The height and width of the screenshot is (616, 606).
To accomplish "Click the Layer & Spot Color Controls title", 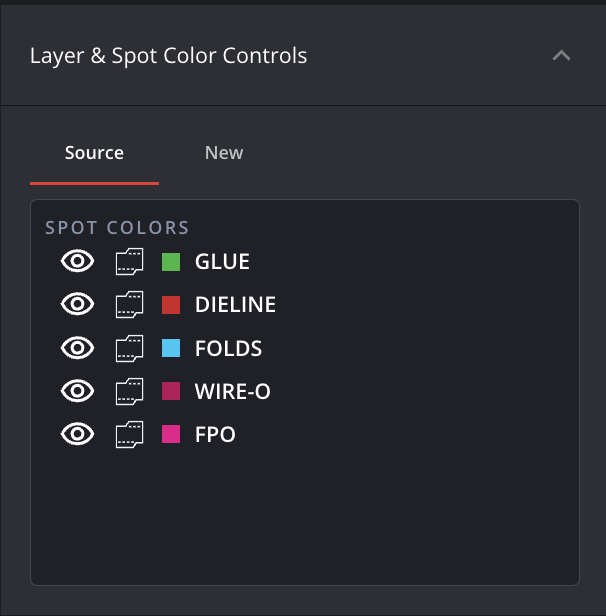I will [169, 56].
